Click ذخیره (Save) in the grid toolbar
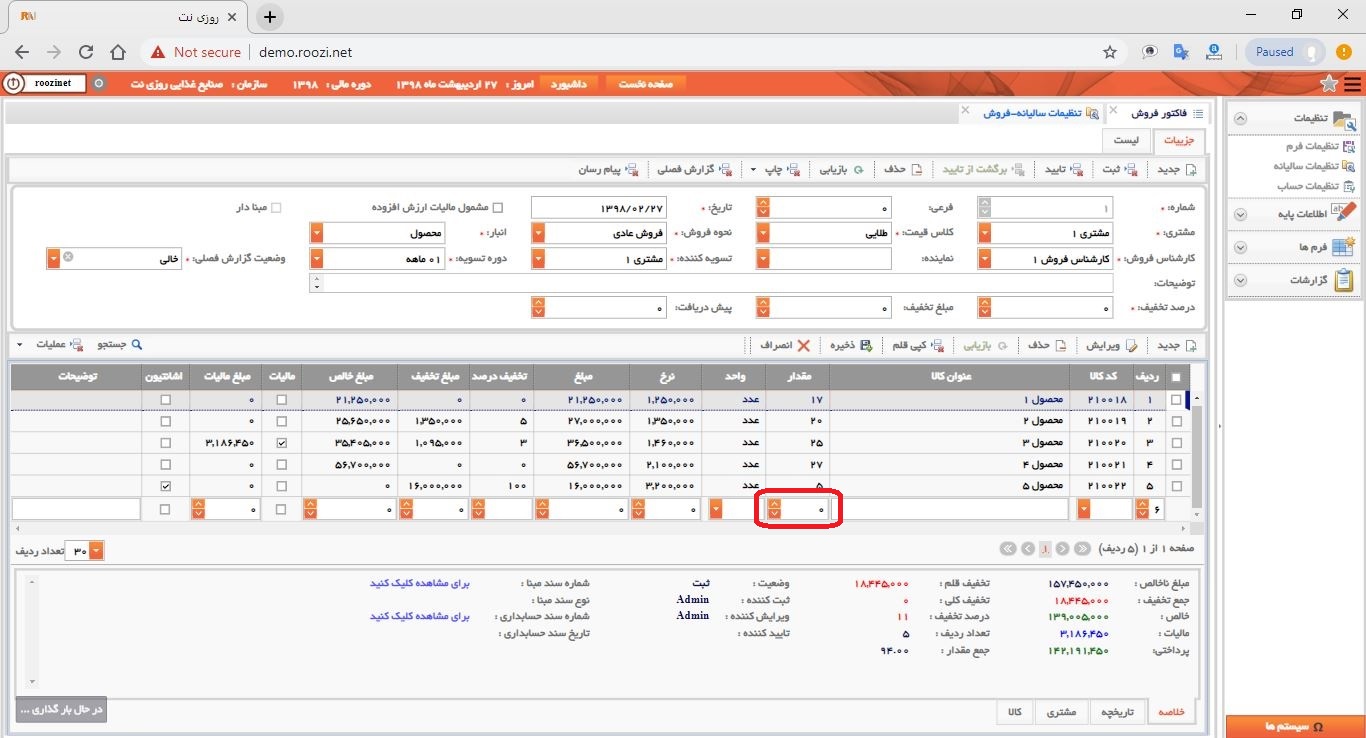The height and width of the screenshot is (738, 1366). [850, 345]
